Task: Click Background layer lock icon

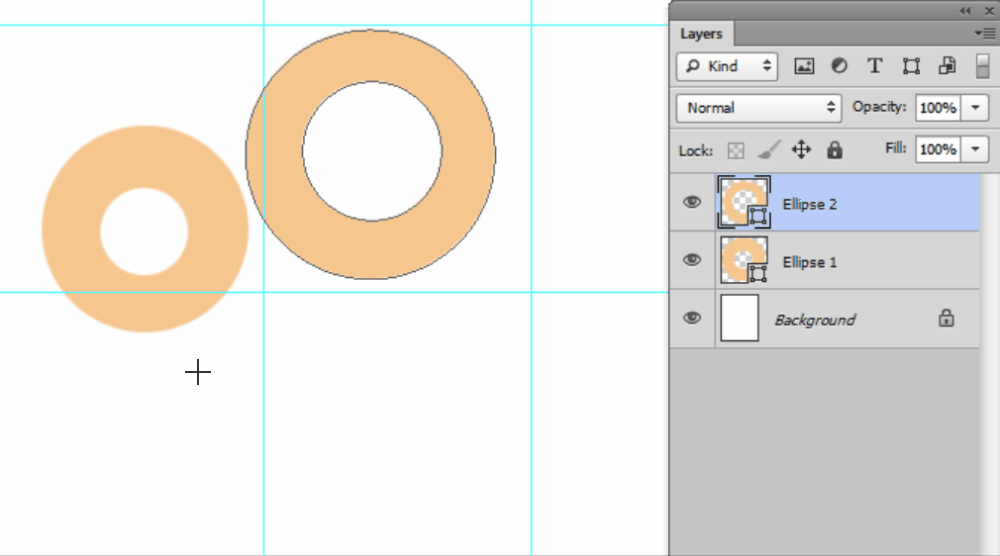Action: pos(946,318)
